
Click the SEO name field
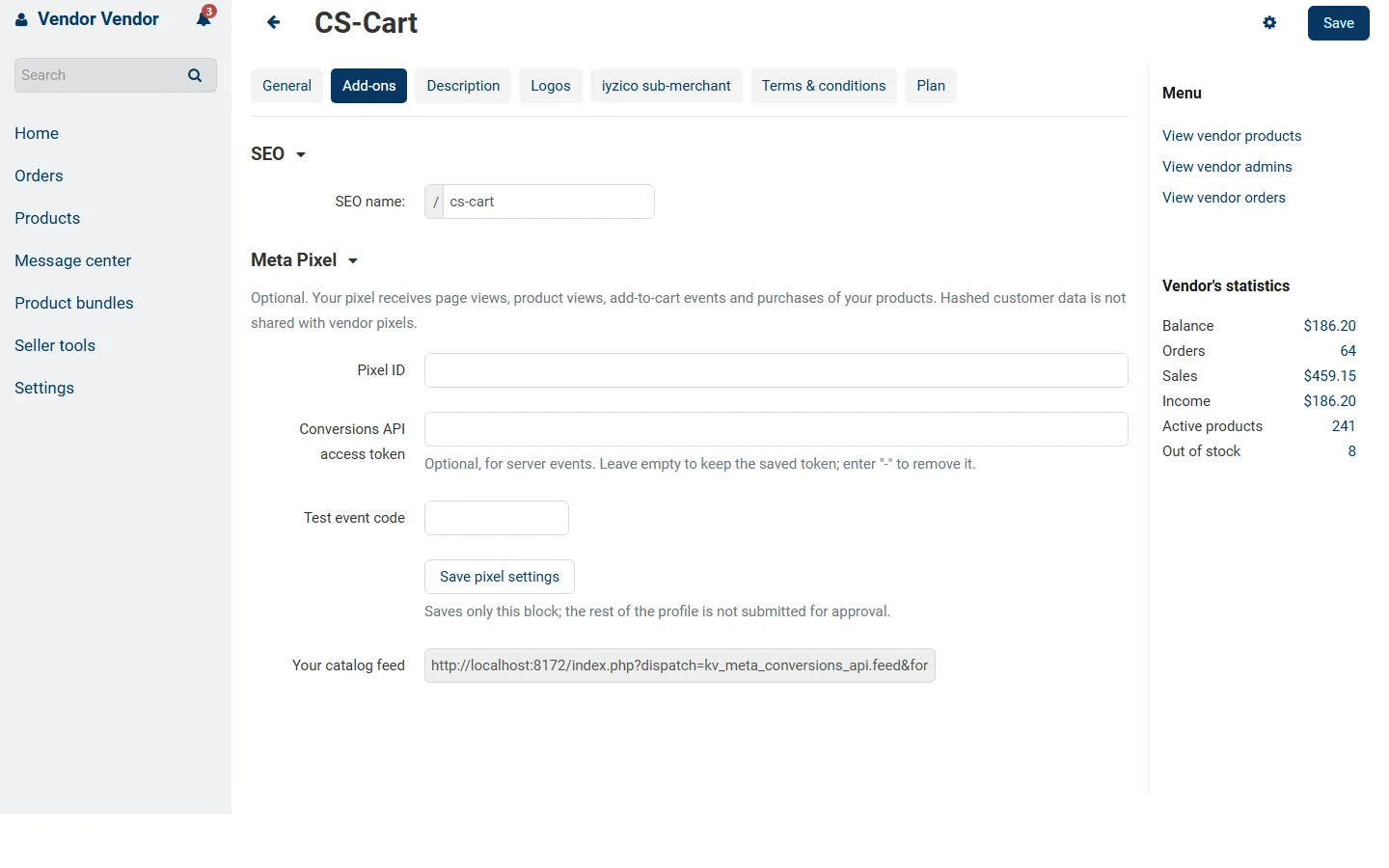[x=548, y=202]
